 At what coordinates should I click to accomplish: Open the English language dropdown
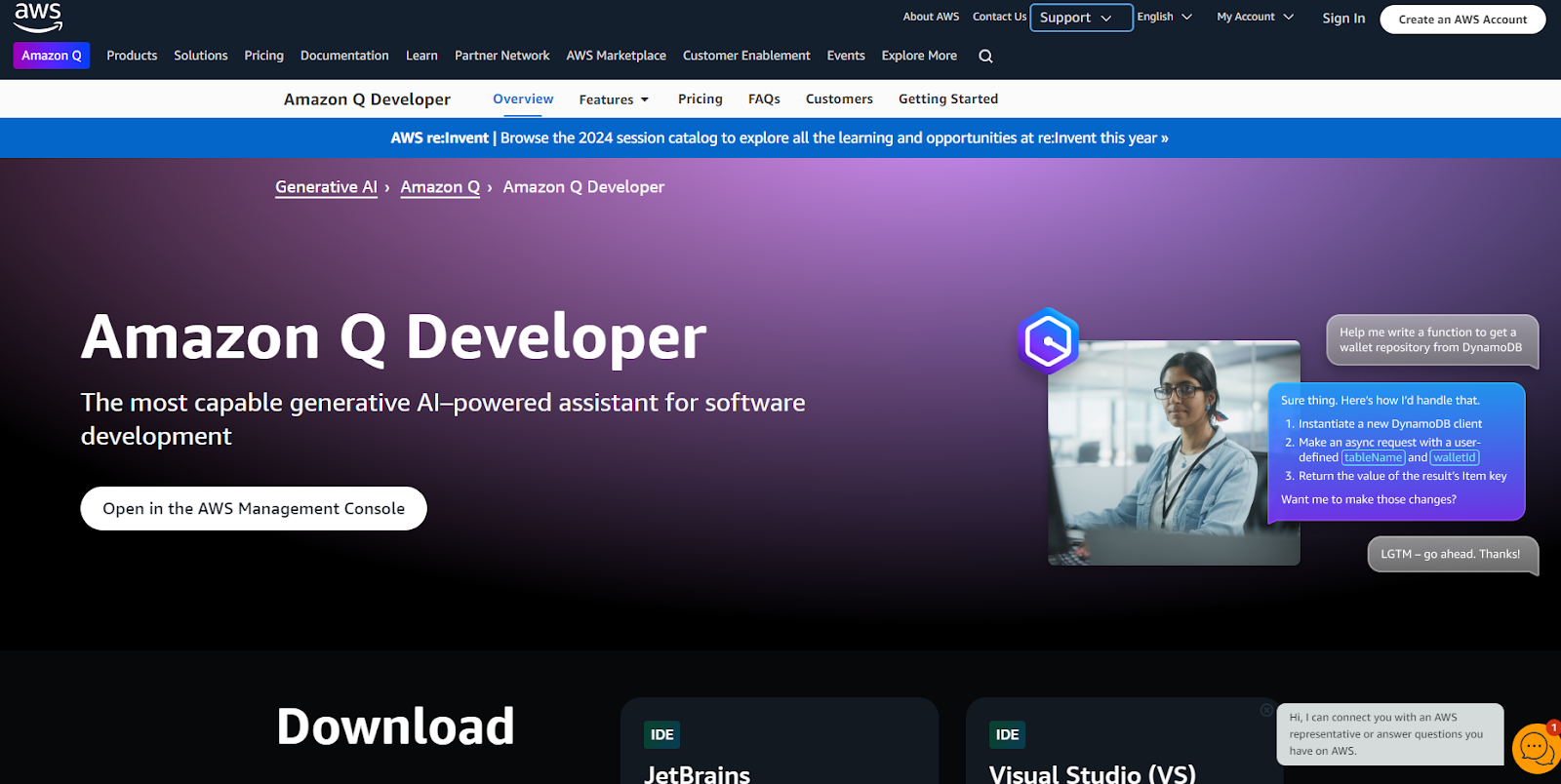pos(1164,17)
